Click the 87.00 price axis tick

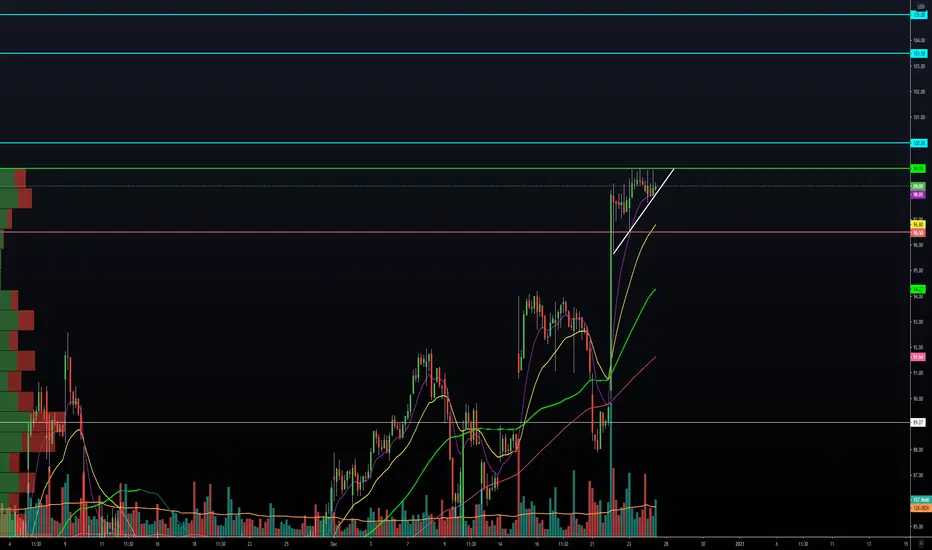tap(919, 475)
